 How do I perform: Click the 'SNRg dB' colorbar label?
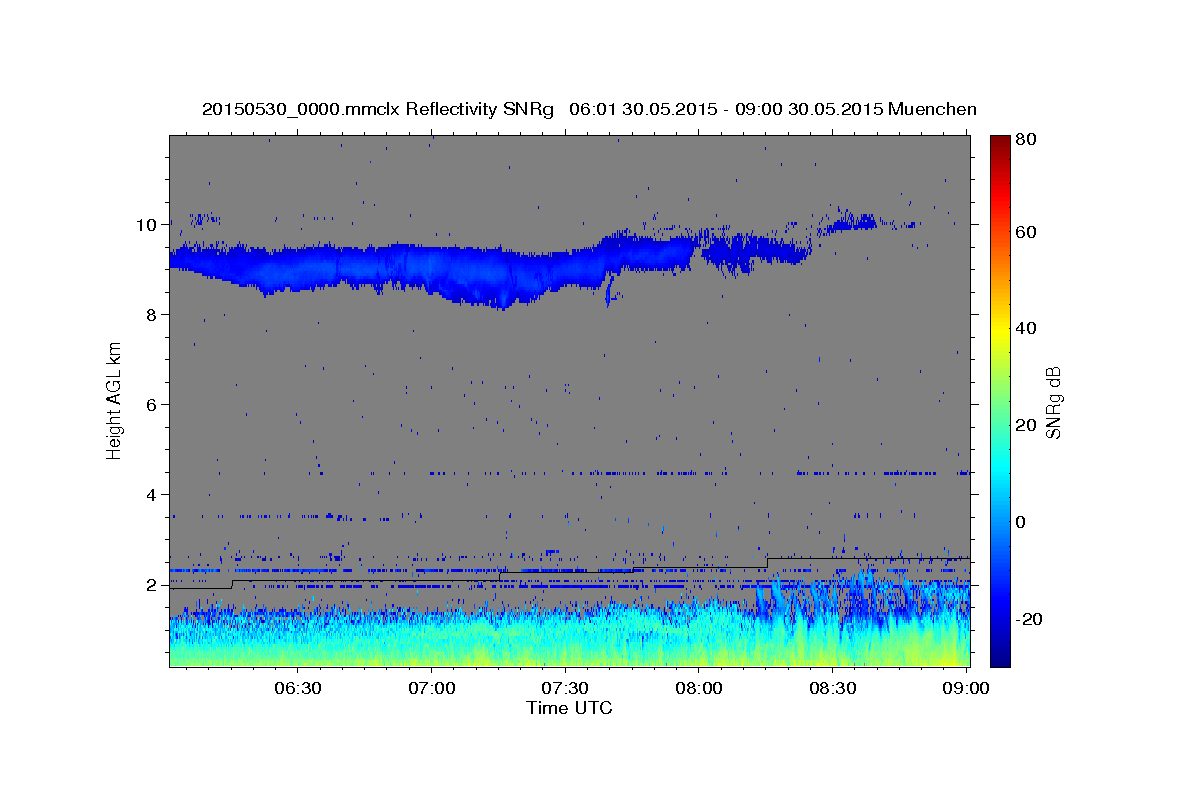point(1053,400)
